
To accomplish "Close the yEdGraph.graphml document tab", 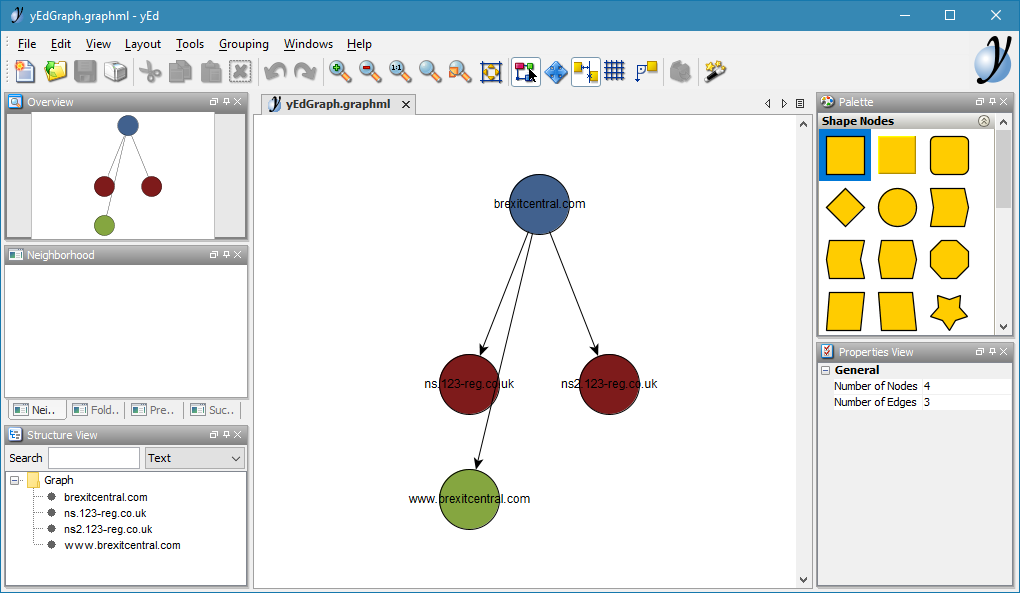I will click(406, 105).
